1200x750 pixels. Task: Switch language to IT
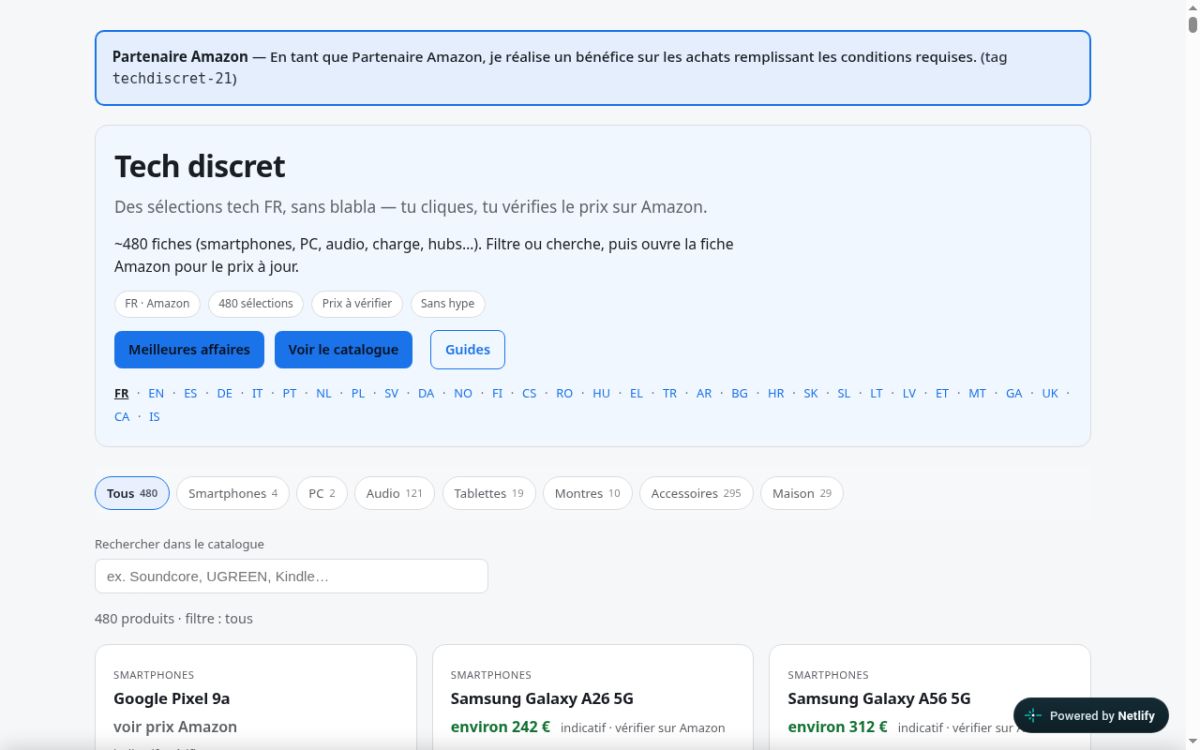(257, 393)
